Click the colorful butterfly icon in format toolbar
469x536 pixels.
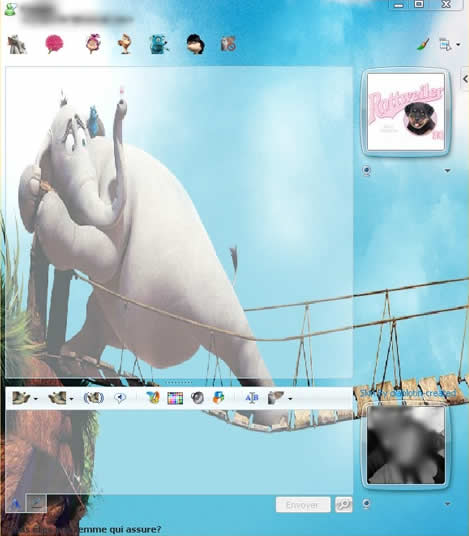click(153, 398)
